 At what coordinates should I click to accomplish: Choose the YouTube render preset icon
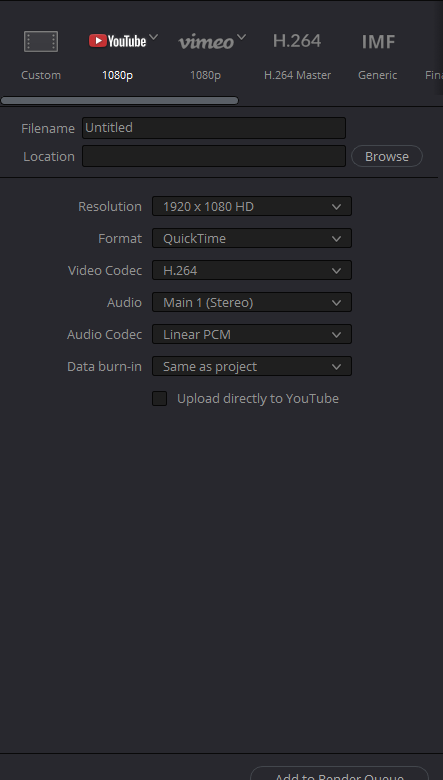coord(118,41)
